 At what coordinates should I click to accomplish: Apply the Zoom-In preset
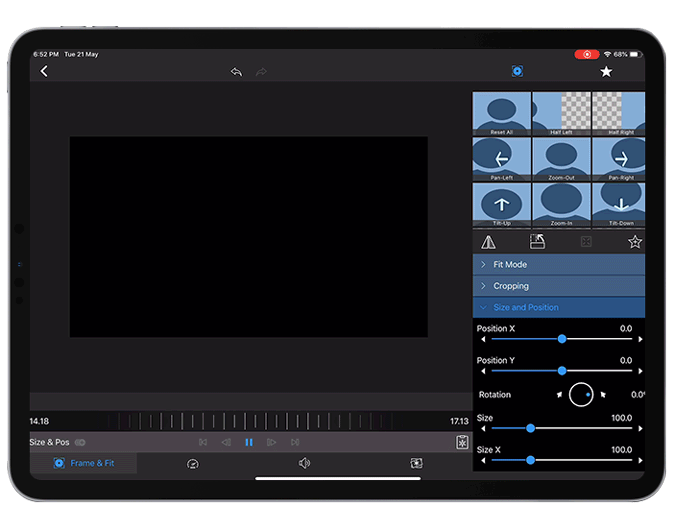561,205
